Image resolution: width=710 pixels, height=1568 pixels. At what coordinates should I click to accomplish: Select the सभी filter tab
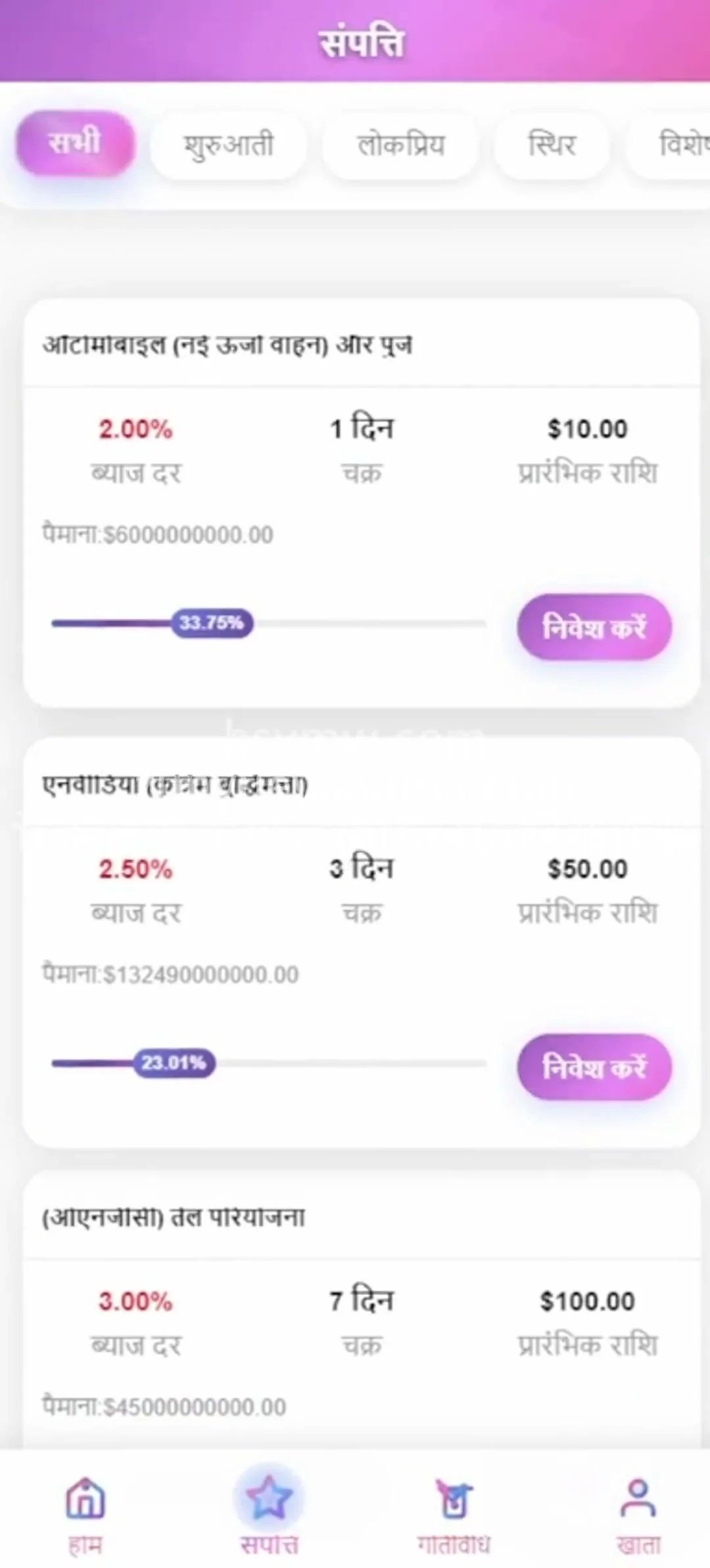(76, 143)
